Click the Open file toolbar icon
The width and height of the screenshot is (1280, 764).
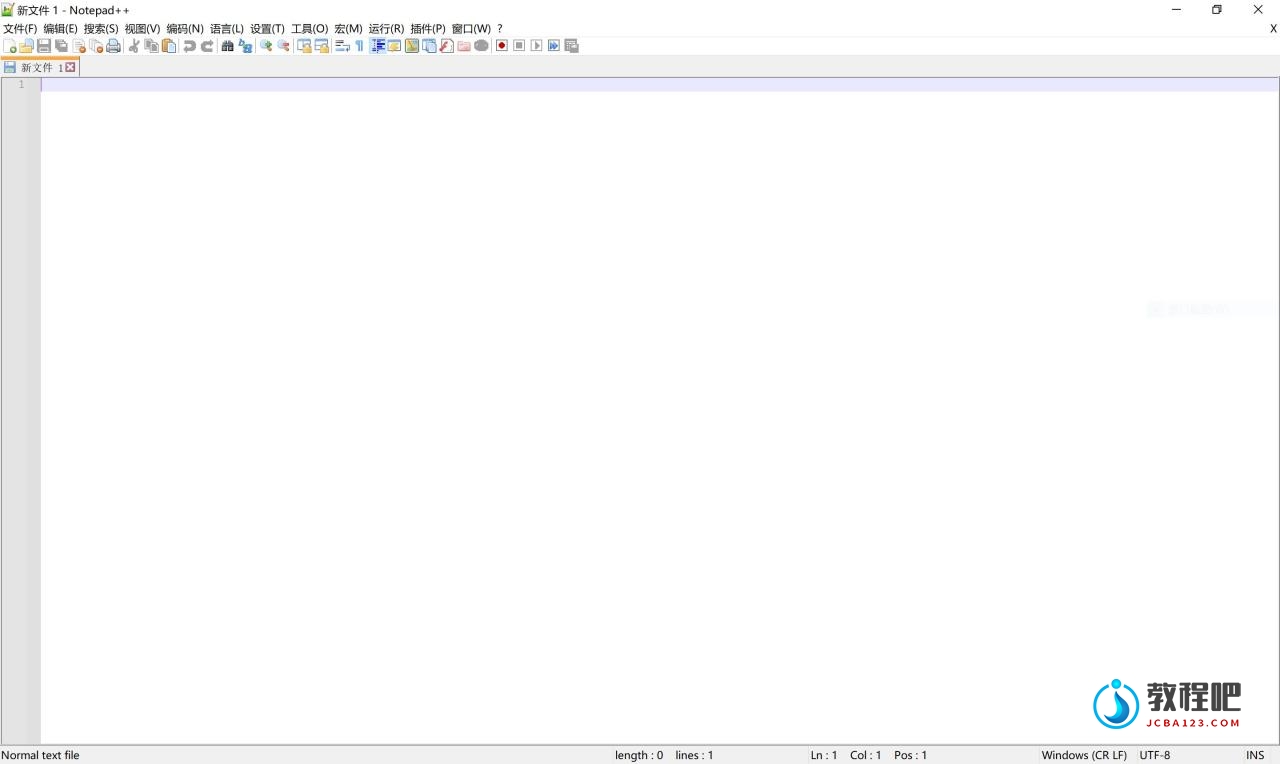coord(26,46)
